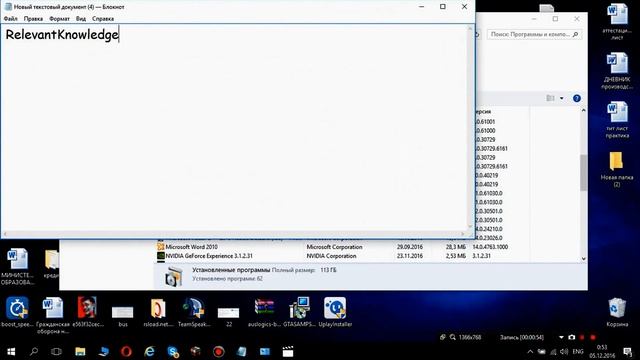Click version 14.0.4763.1000 cell
Screen dimensions: 640x360
(490, 247)
